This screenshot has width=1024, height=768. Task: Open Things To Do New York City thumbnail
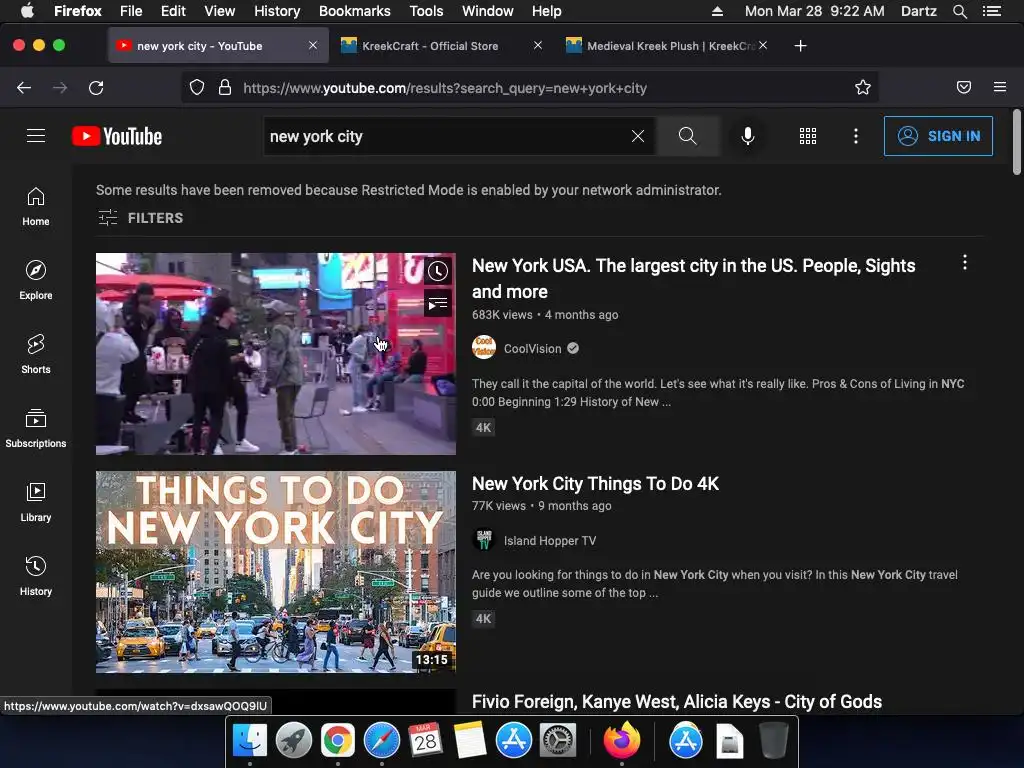276,572
